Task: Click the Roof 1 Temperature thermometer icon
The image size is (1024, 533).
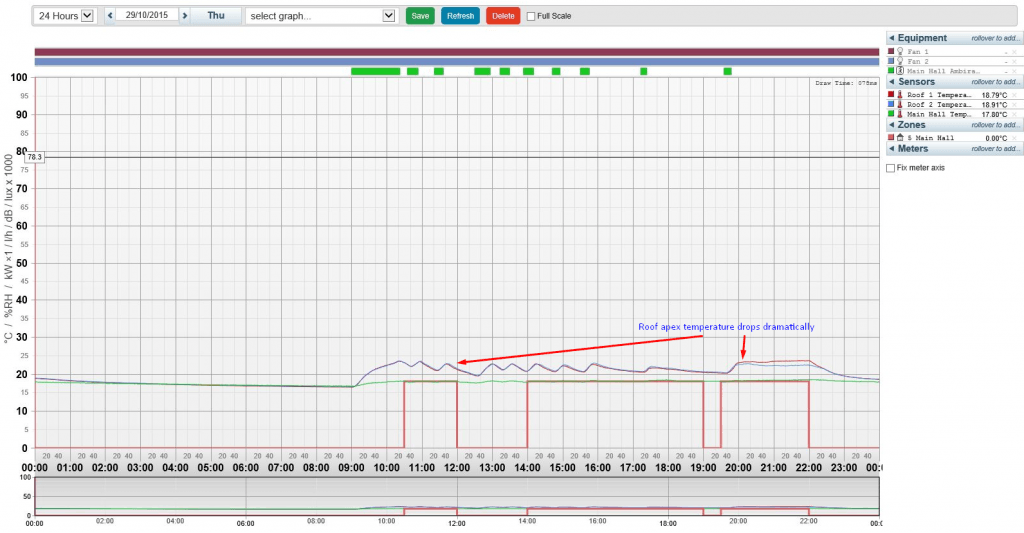Action: point(899,94)
